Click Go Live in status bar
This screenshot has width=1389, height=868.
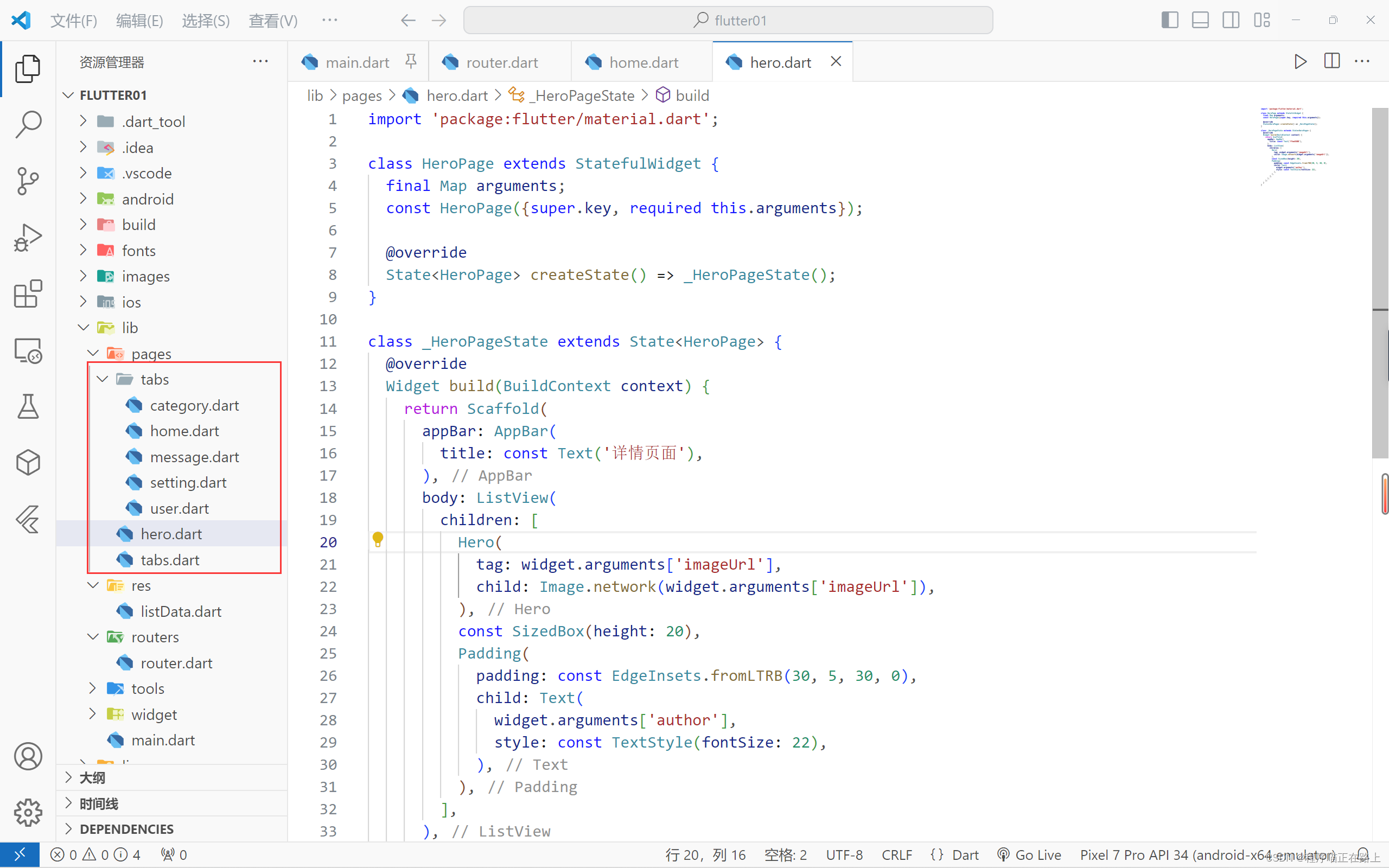tap(1030, 855)
